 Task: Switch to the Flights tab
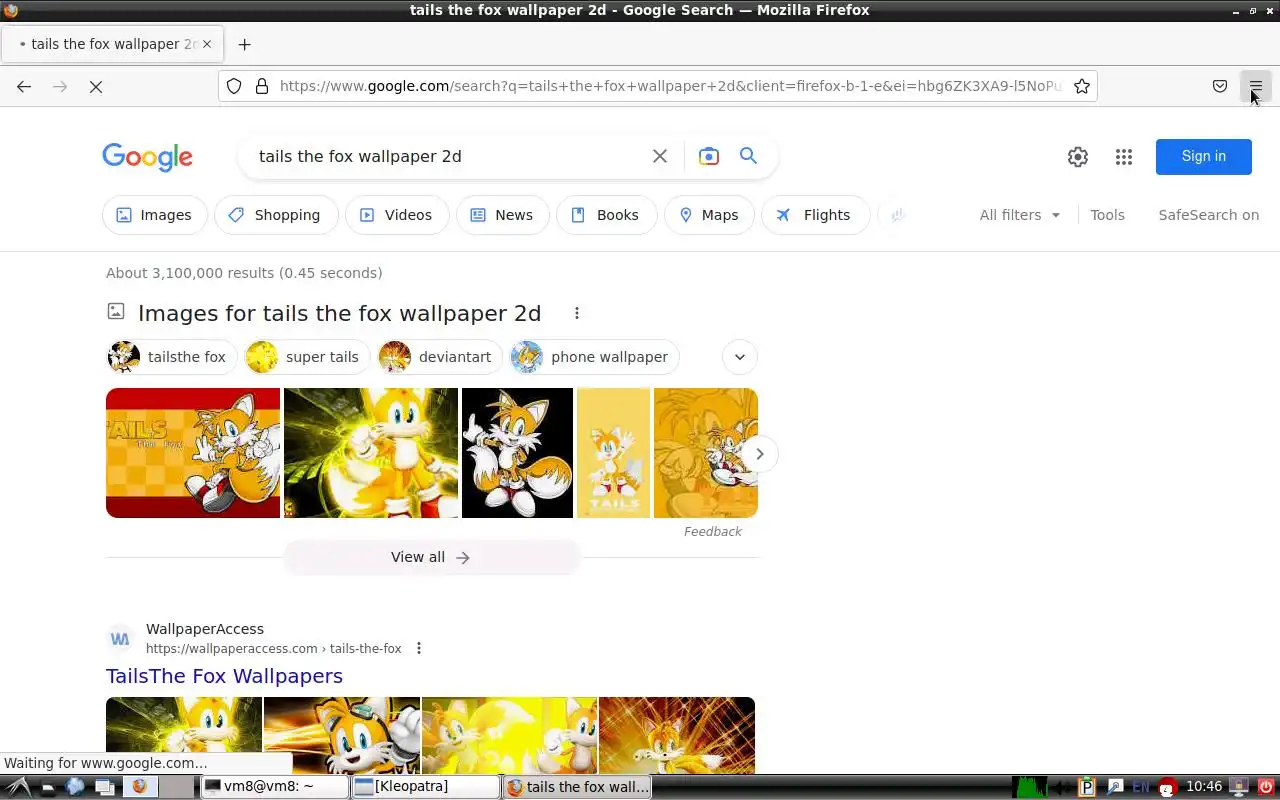[815, 215]
